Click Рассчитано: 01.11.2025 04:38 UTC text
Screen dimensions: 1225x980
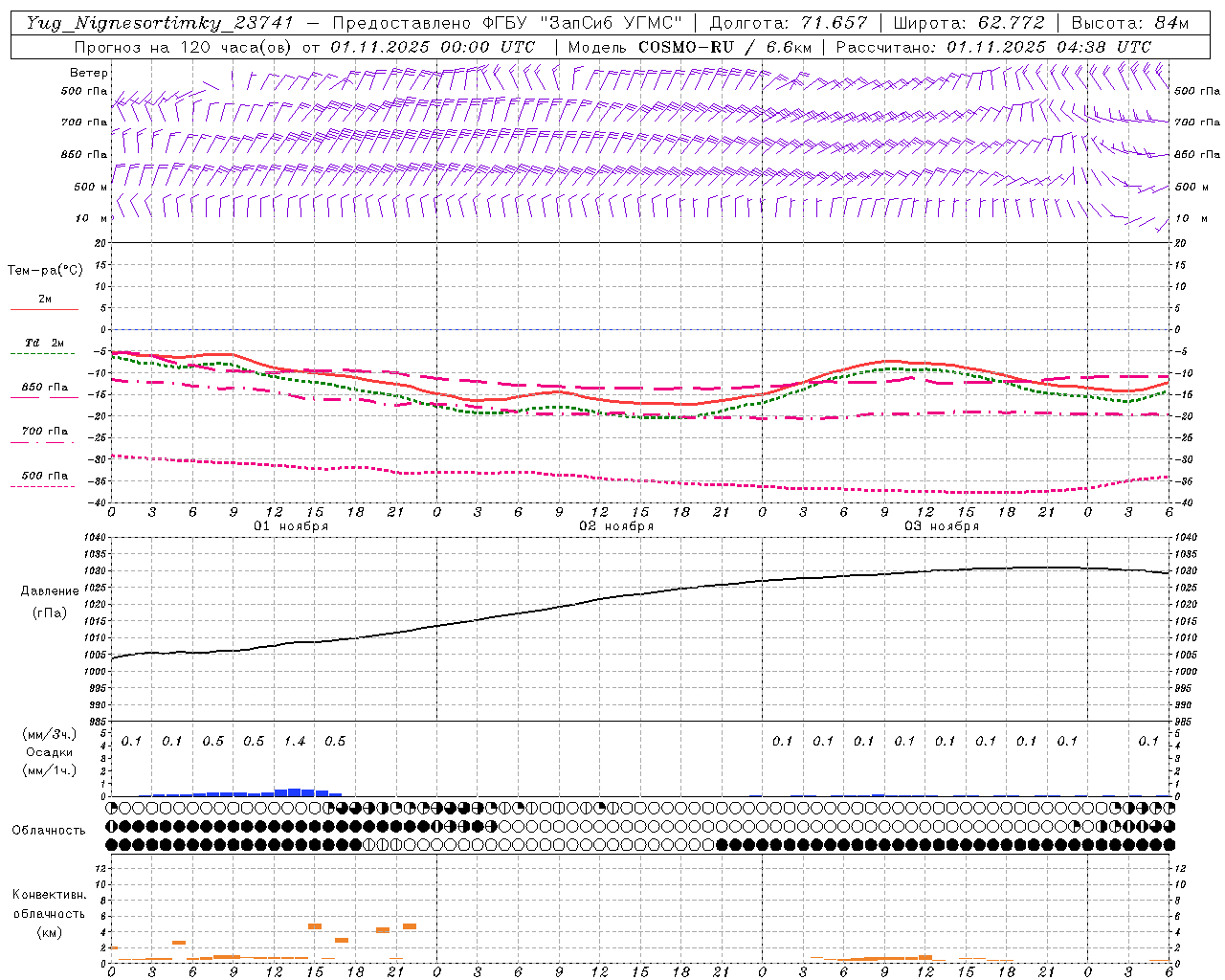(993, 47)
